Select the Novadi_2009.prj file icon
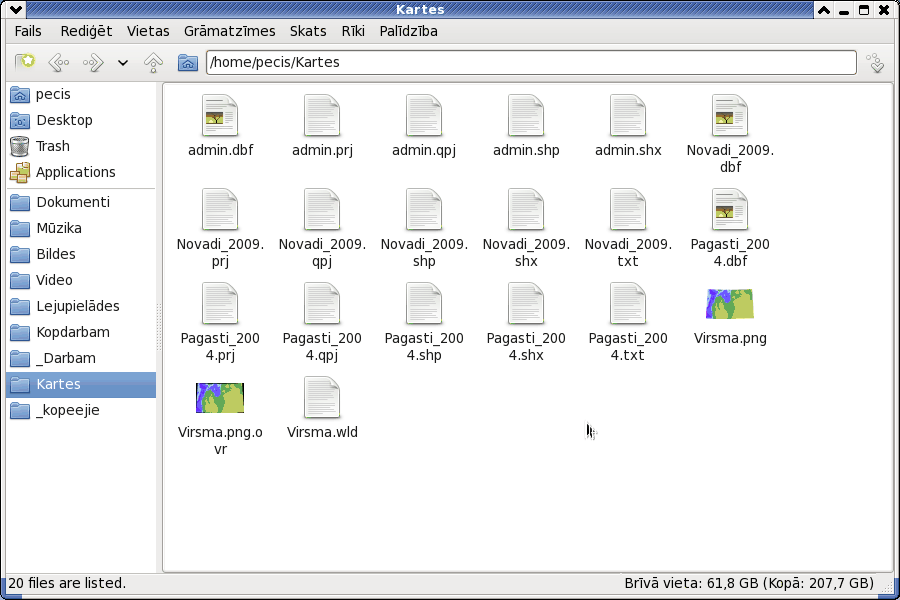The height and width of the screenshot is (600, 900). 220,210
